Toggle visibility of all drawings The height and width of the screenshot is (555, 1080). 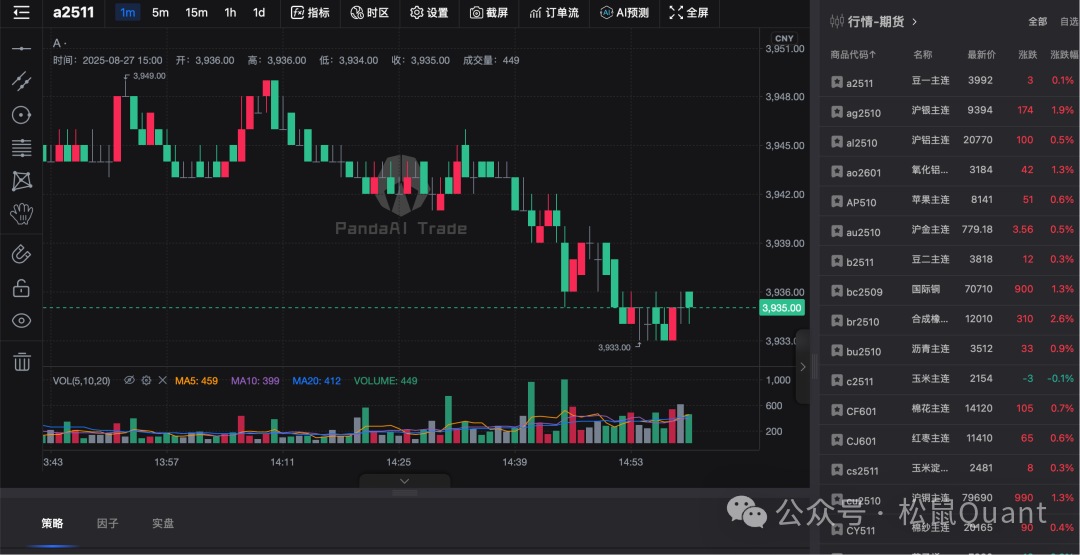(x=21, y=320)
